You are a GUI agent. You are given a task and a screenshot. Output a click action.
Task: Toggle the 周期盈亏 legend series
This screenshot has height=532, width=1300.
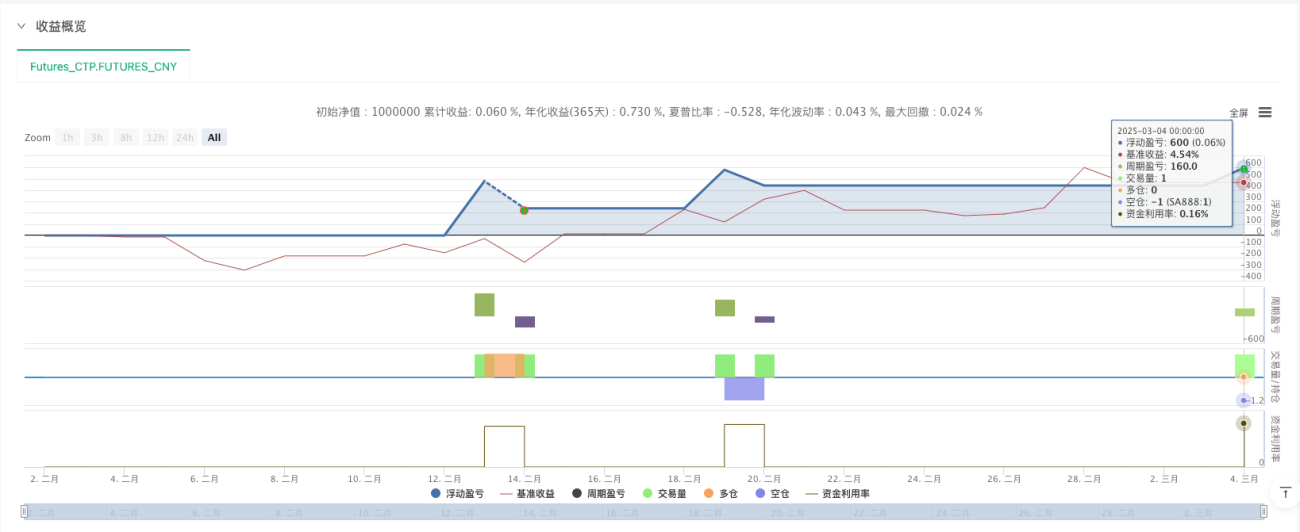point(598,493)
